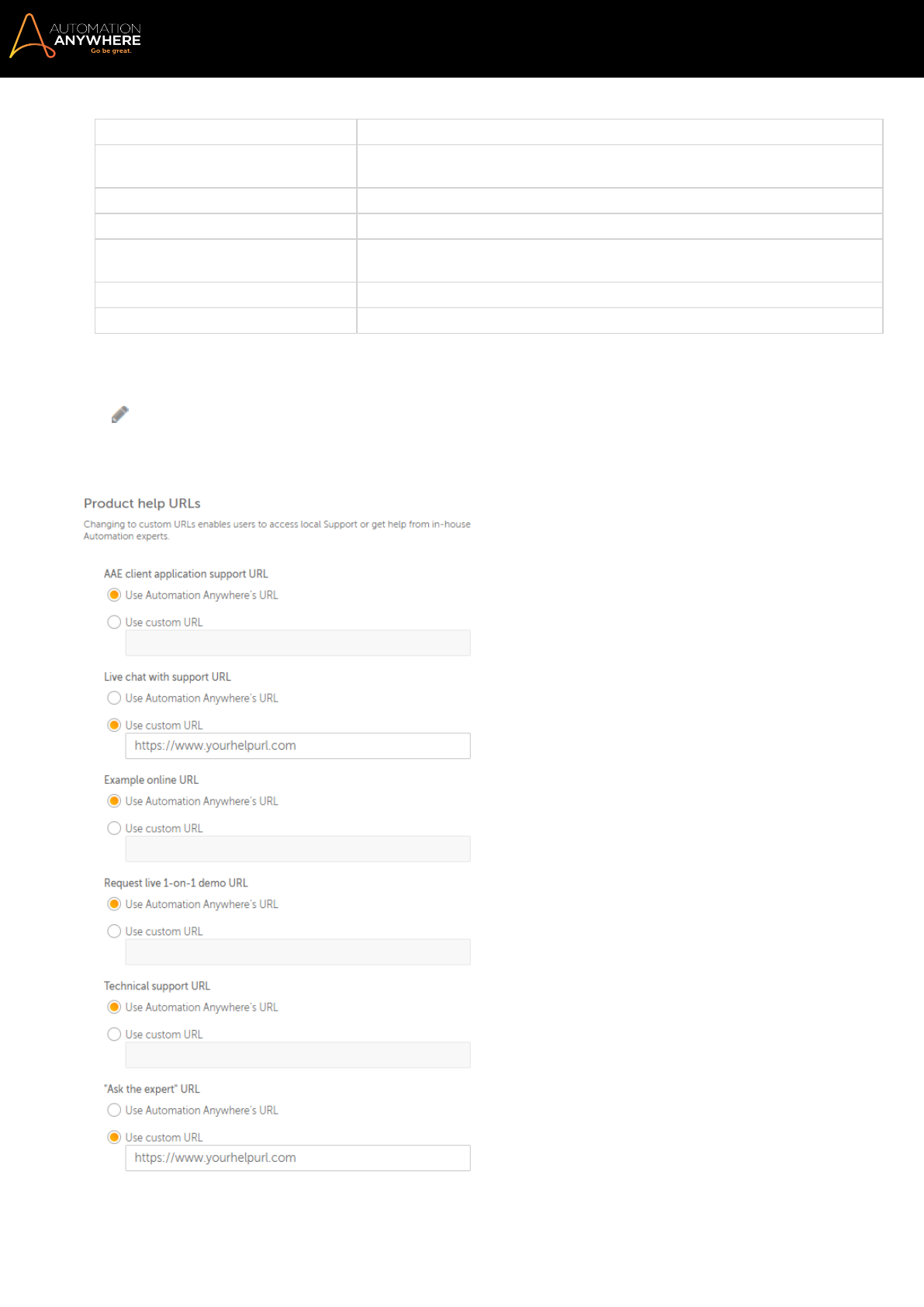Screen dimensions: 924x1307
Task: Pick Automation Anywhere's URL for live 1-on-1 demo
Action: 114,904
